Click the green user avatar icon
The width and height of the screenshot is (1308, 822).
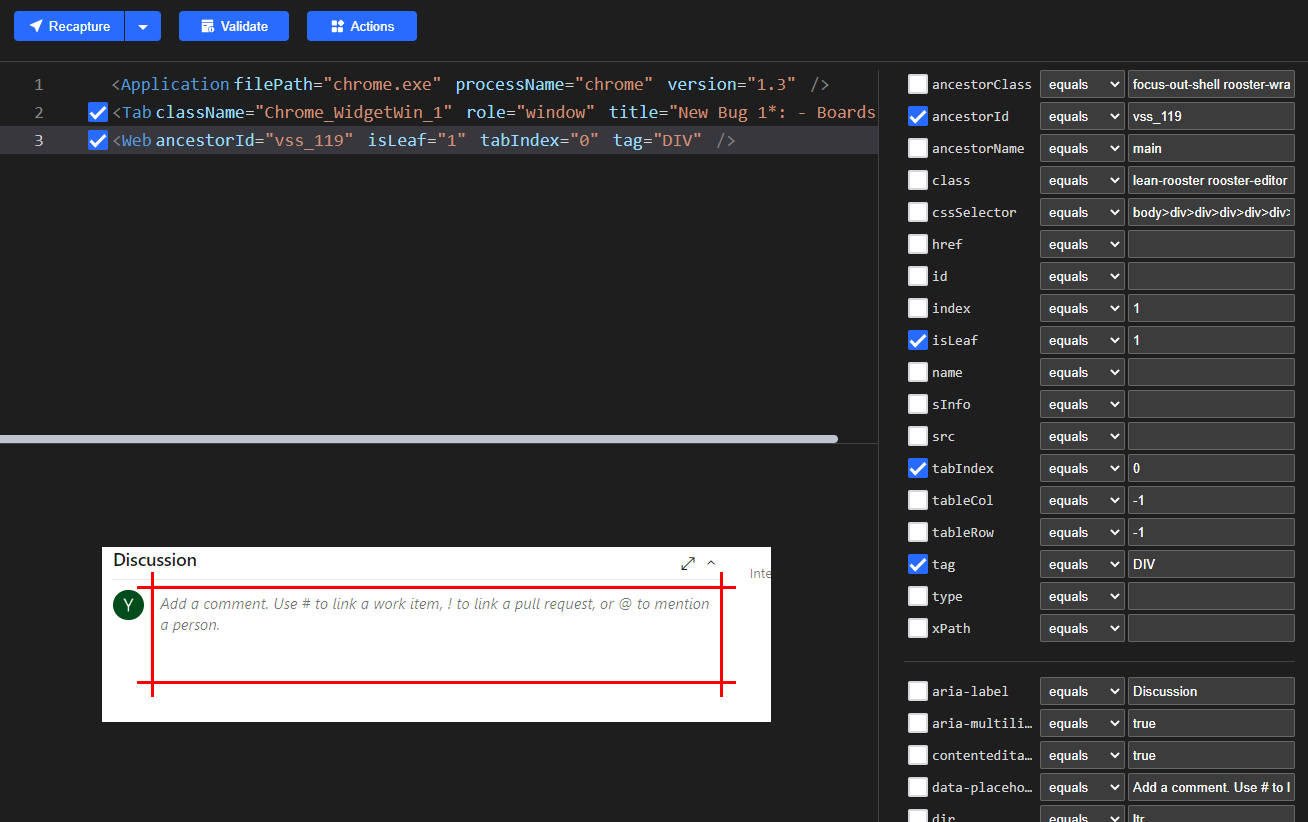[x=129, y=605]
